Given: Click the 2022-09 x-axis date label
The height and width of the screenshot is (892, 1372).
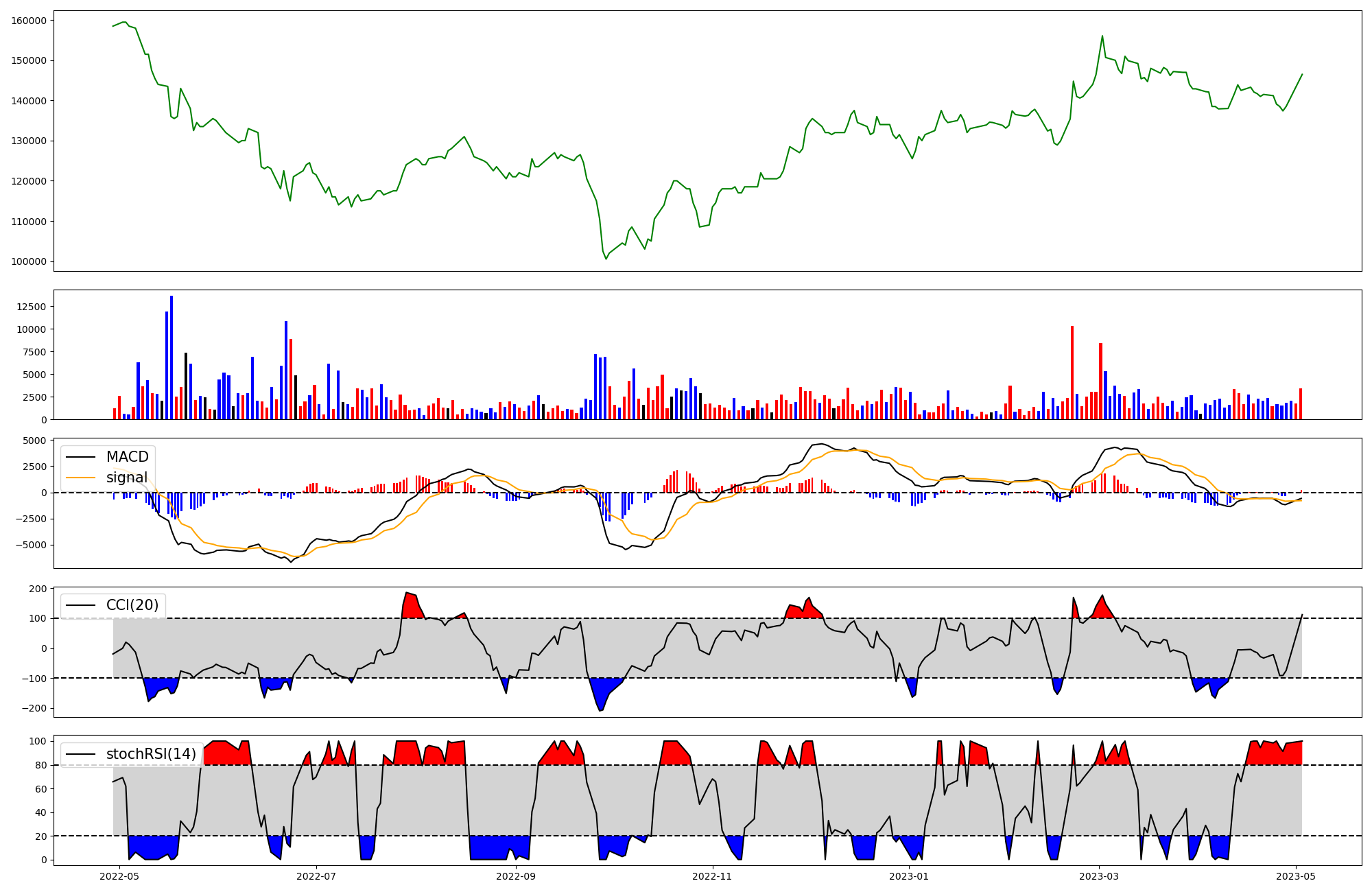Looking at the screenshot, I should [x=516, y=876].
